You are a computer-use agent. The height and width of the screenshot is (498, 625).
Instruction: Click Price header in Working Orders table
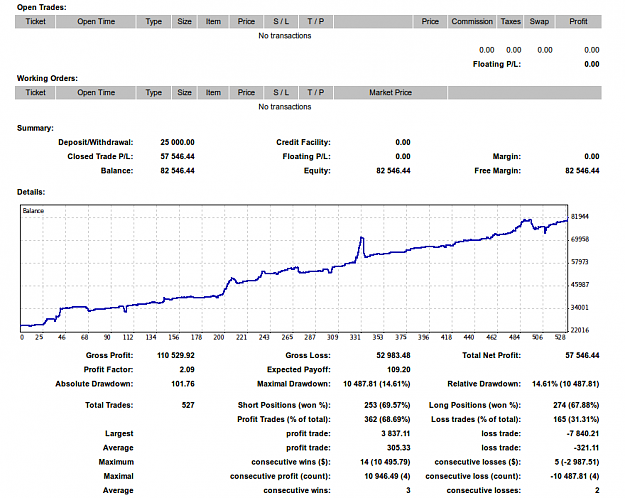pos(246,93)
